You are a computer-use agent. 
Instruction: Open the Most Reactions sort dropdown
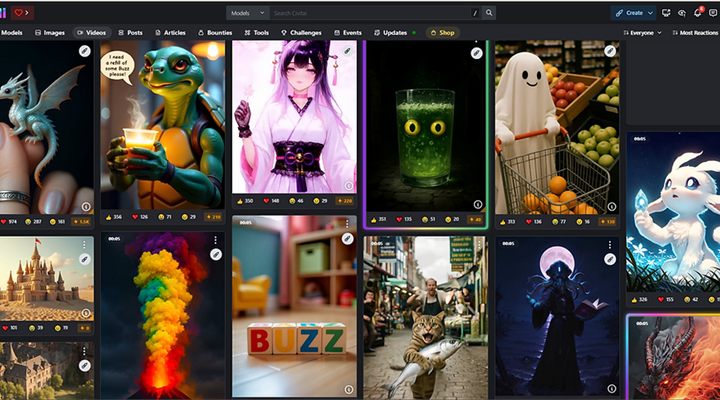point(695,33)
